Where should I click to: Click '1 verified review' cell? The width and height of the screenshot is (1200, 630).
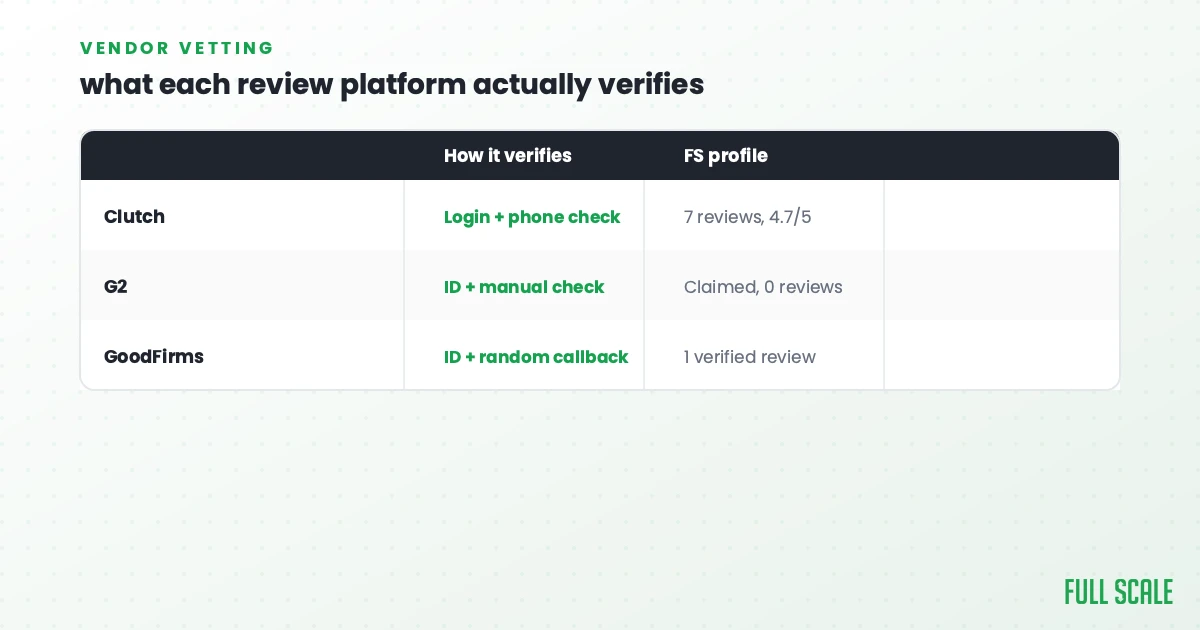750,357
